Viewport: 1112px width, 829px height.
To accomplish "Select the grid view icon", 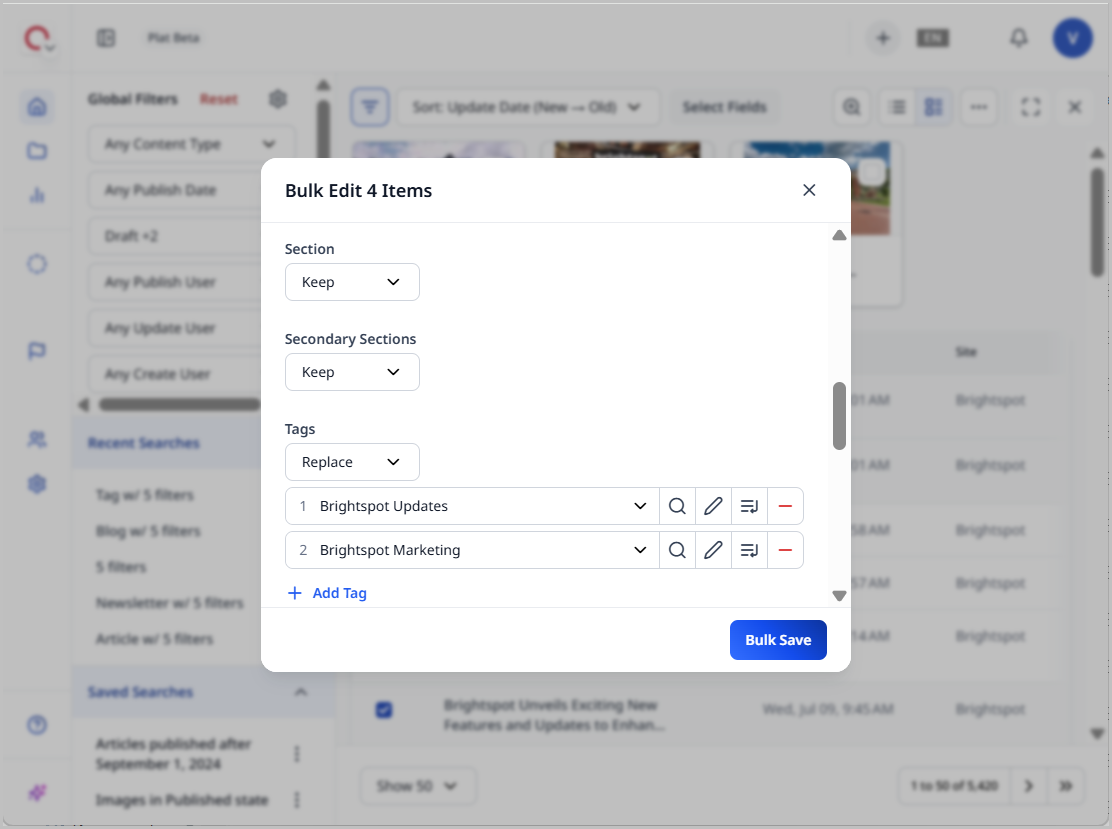I will 933,107.
